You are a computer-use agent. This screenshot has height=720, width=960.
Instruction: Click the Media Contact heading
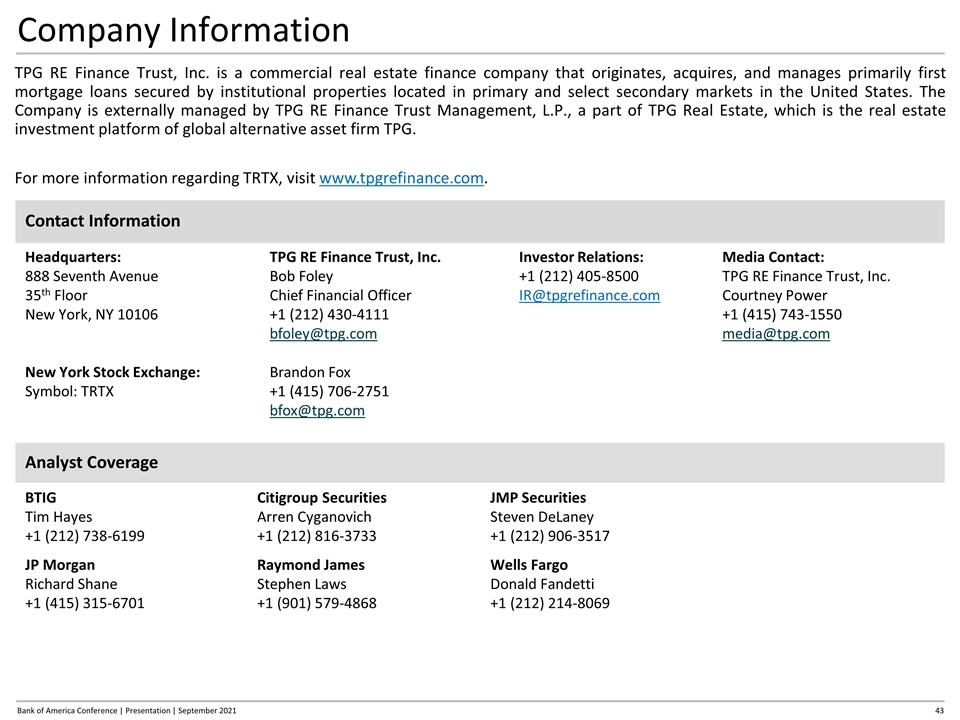pyautogui.click(x=773, y=257)
